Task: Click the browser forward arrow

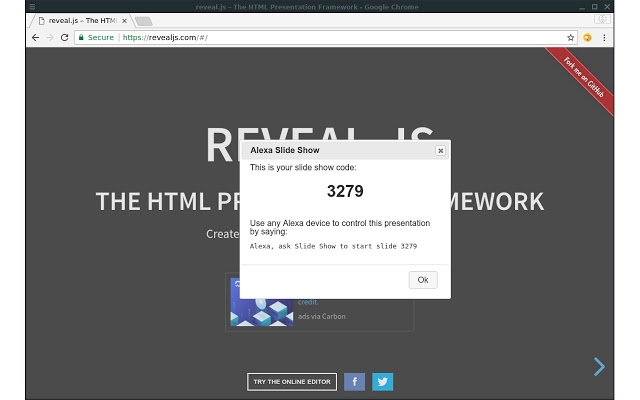Action: pyautogui.click(x=50, y=38)
